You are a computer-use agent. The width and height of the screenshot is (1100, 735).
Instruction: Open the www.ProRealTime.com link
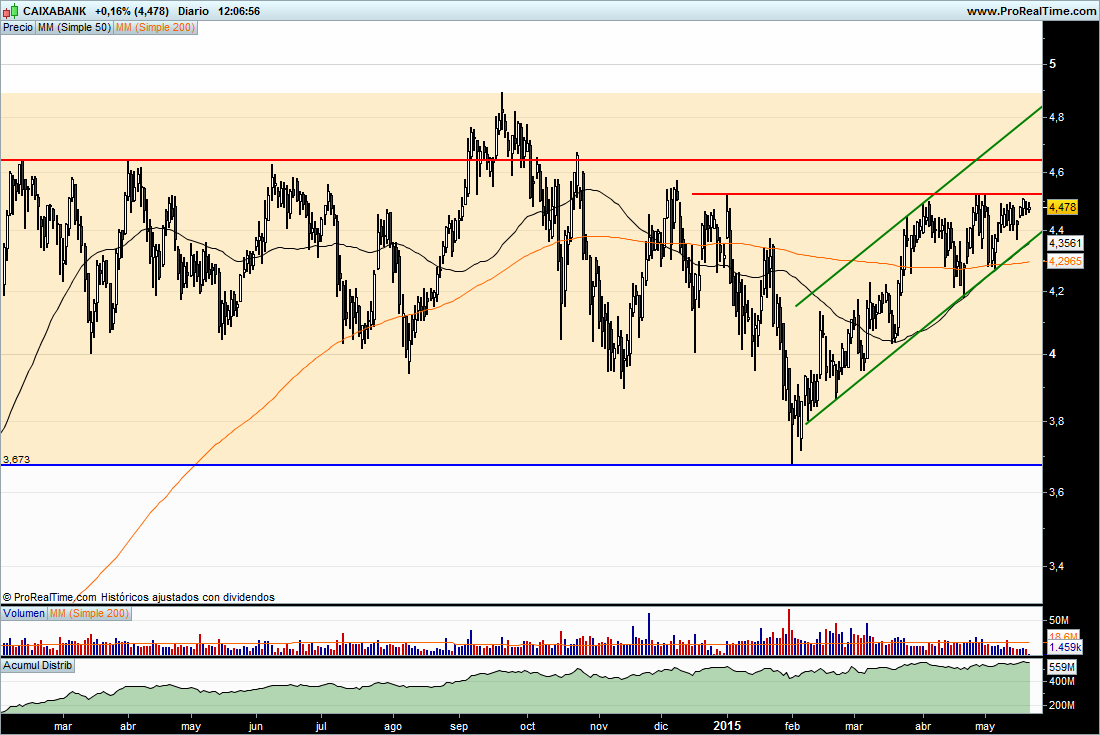(x=1031, y=11)
